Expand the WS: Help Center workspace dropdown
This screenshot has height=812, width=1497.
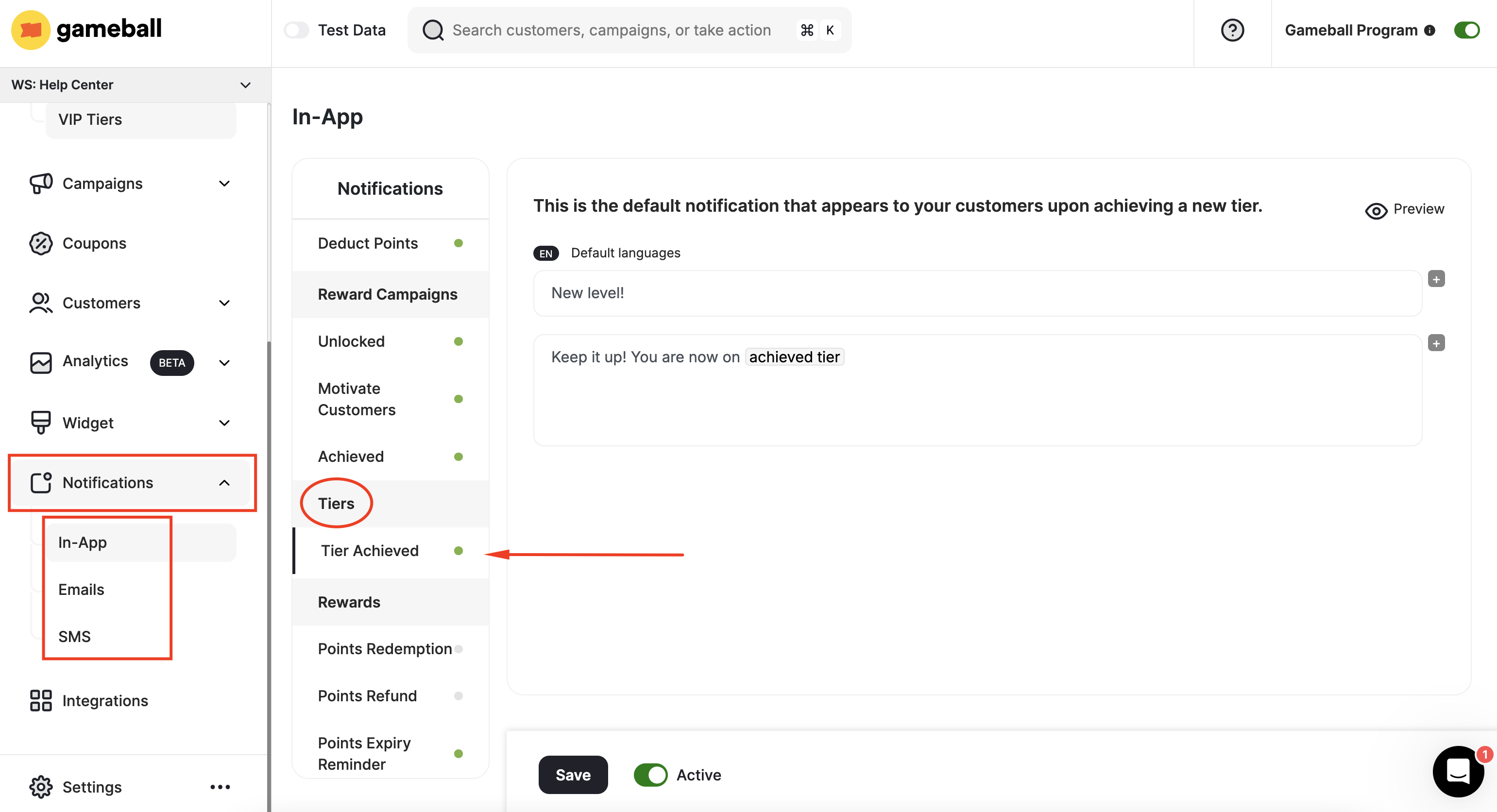245,85
